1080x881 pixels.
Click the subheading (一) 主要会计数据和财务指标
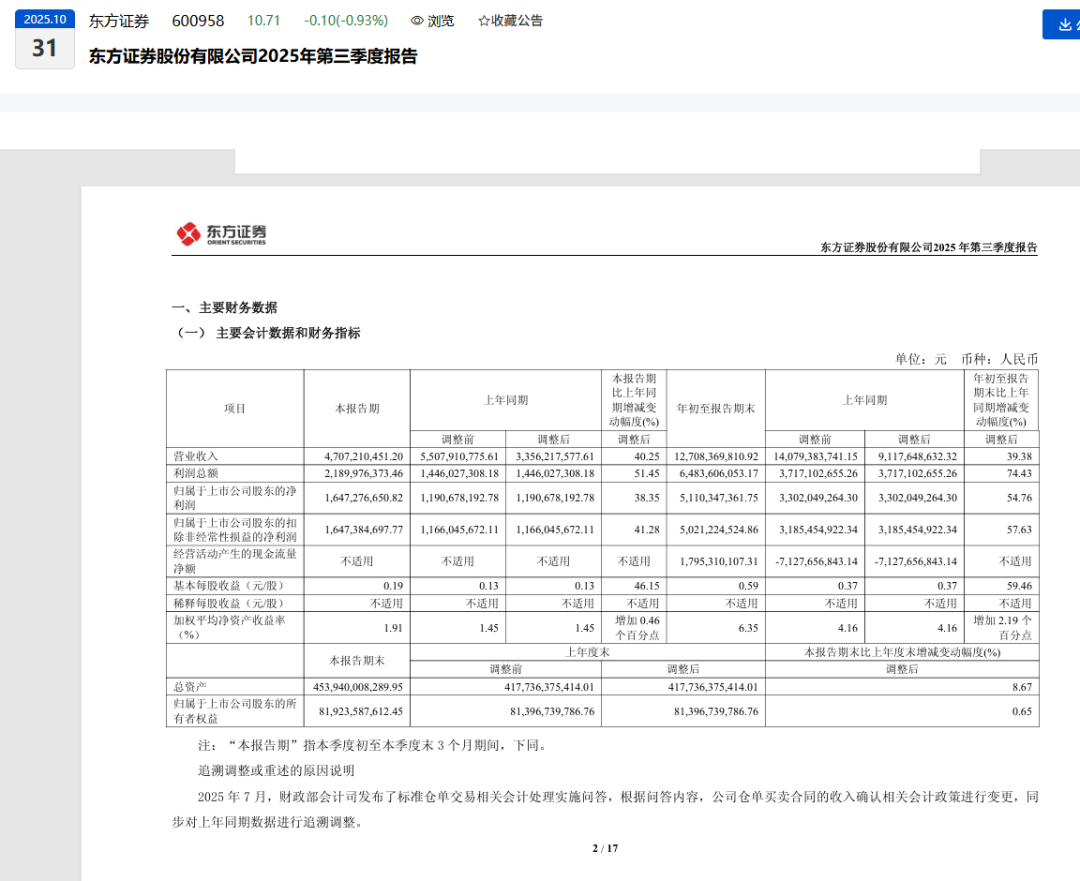(x=269, y=333)
